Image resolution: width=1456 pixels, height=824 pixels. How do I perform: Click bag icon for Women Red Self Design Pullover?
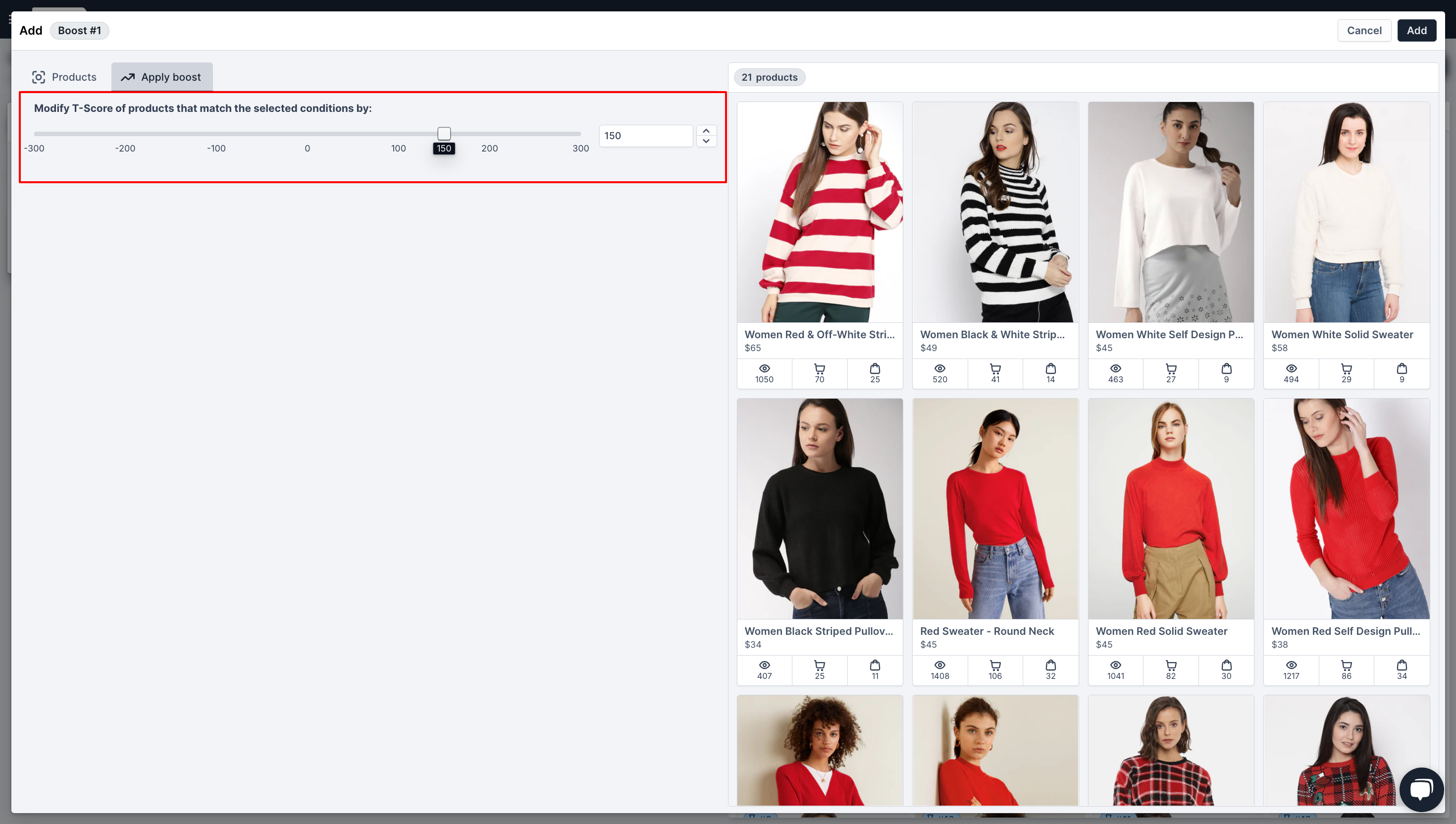tap(1402, 665)
